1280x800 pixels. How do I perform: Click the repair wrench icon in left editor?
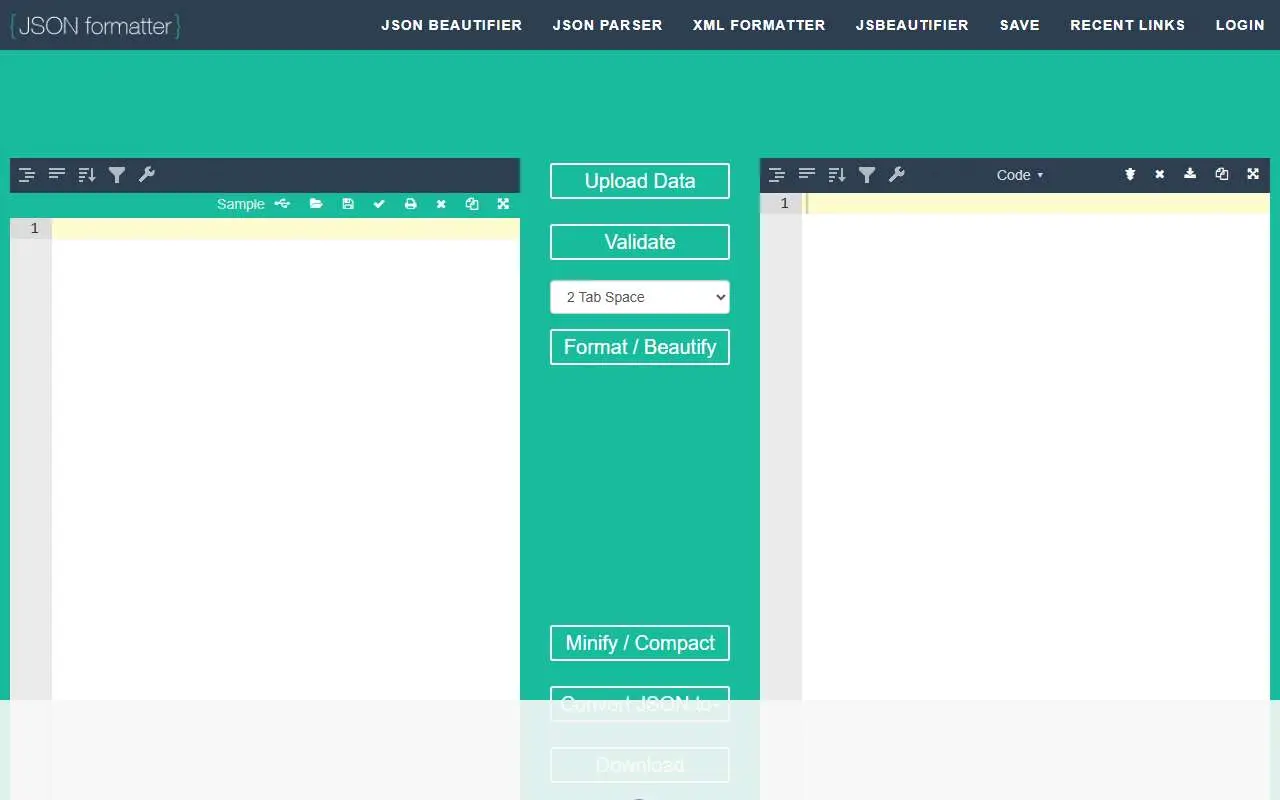(x=147, y=175)
